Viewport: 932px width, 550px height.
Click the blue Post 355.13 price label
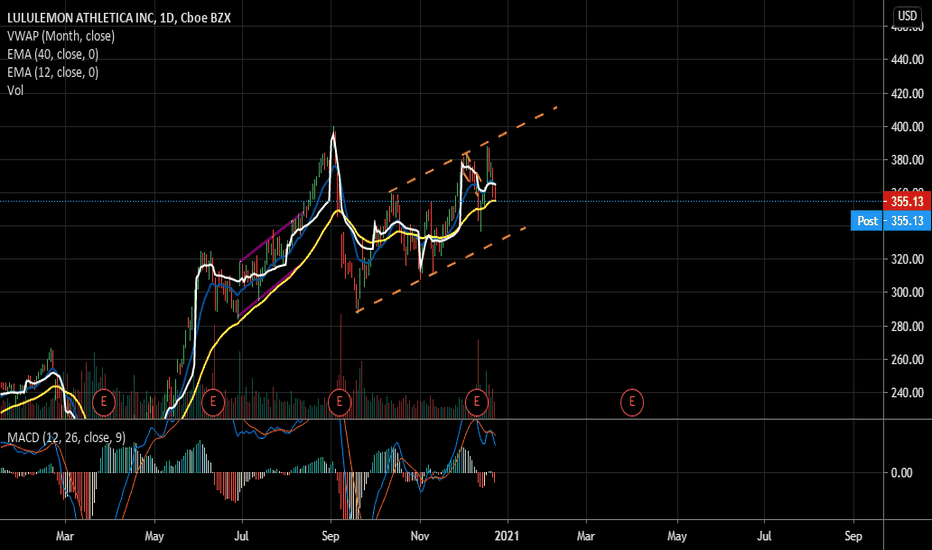pos(890,221)
